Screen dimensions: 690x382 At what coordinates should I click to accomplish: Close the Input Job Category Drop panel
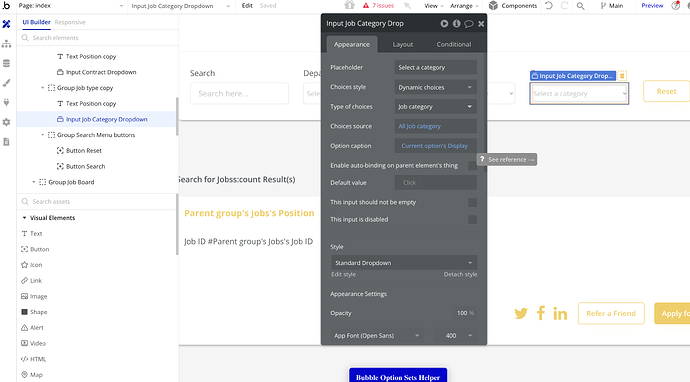(481, 24)
